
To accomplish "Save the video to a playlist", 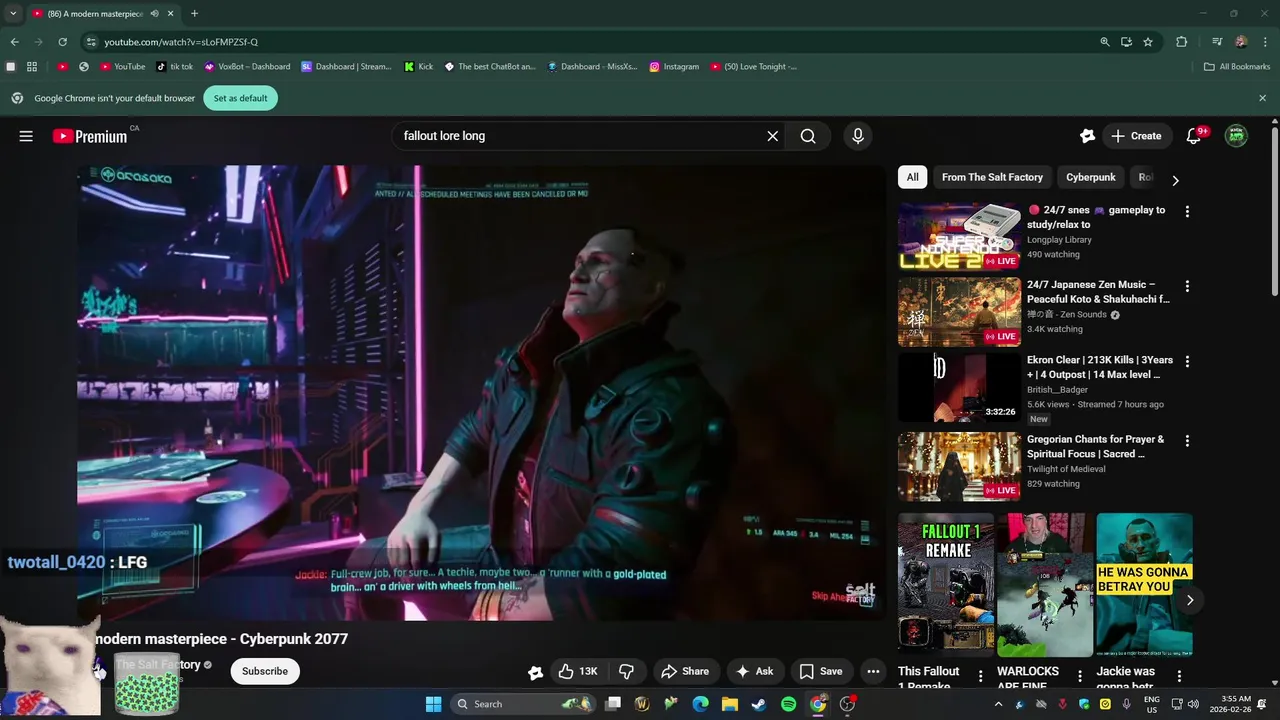I will (x=821, y=671).
